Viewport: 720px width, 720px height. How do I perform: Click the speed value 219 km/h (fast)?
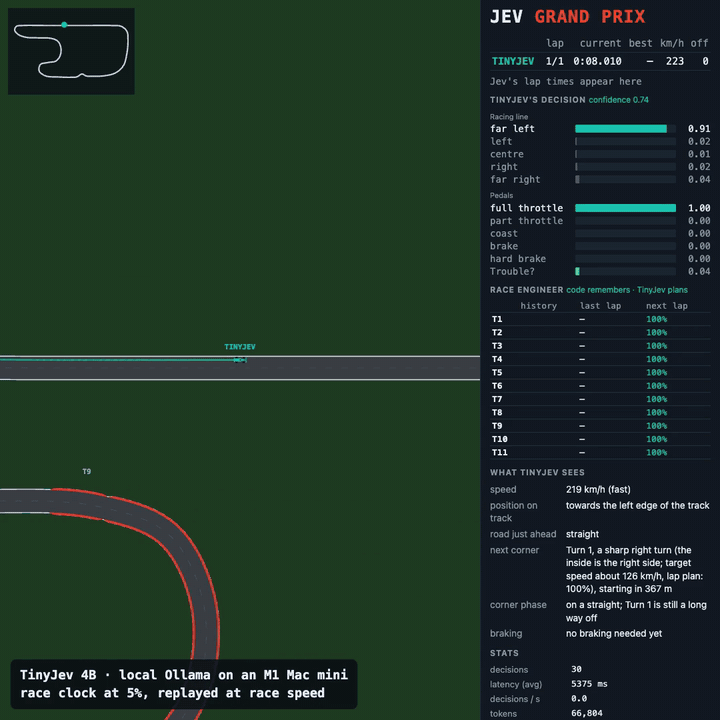coord(598,489)
